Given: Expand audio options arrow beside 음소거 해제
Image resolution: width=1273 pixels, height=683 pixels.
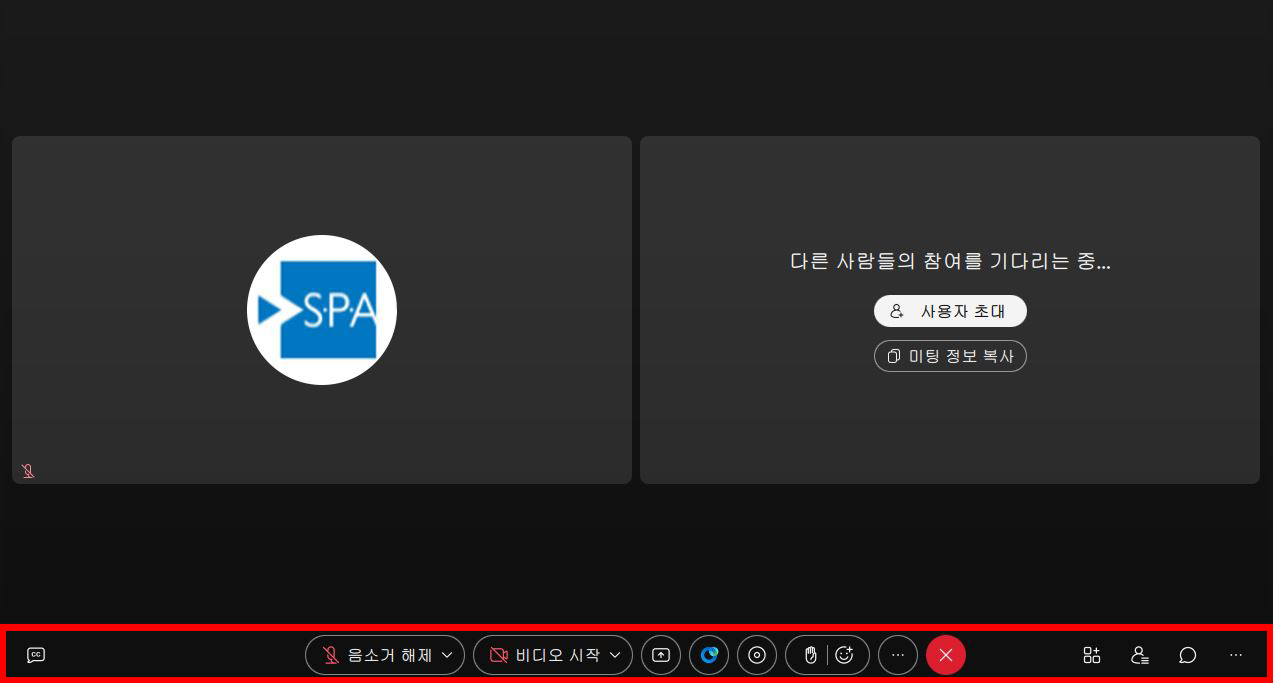Looking at the screenshot, I should (x=447, y=655).
